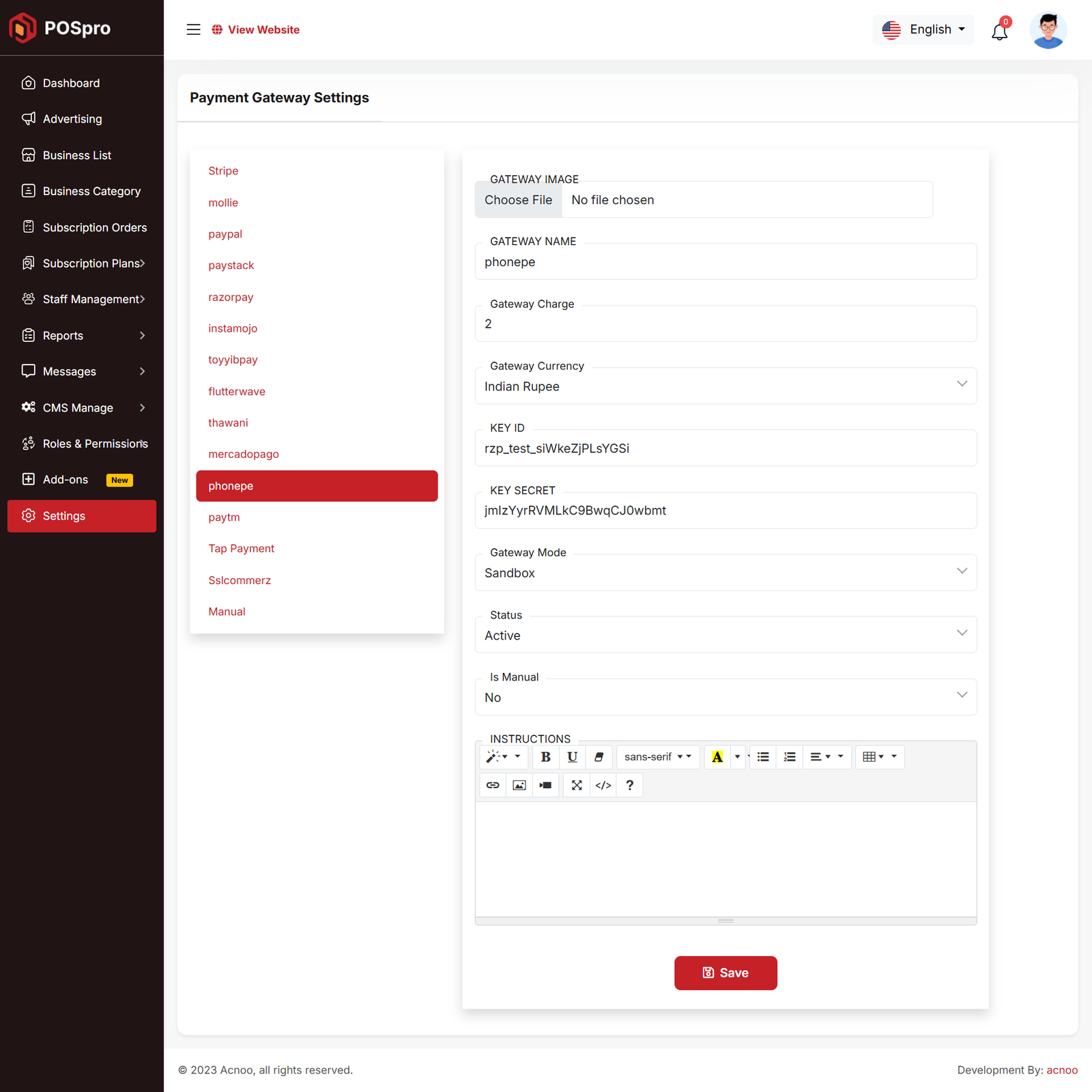The image size is (1092, 1092).
Task: Open Dashboard from the sidebar
Action: click(71, 83)
